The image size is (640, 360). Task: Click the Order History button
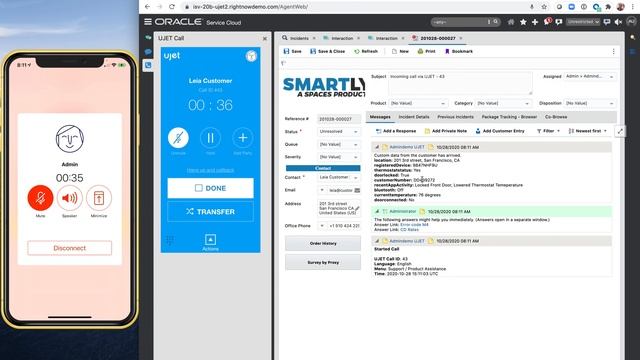(323, 243)
